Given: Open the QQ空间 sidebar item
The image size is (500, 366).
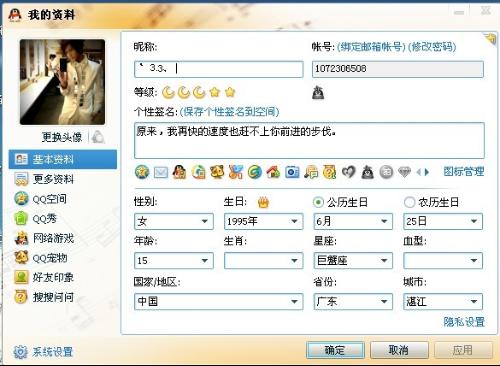Looking at the screenshot, I should click(63, 199).
